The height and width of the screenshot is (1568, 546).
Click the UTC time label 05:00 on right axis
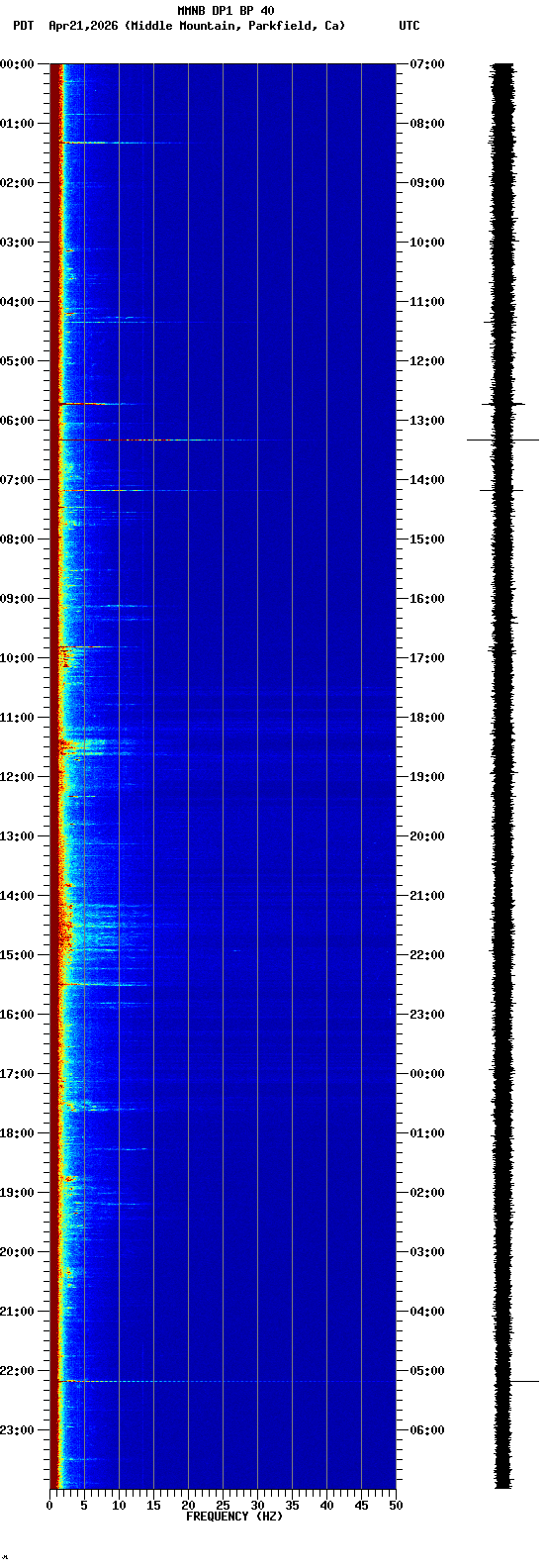pos(427,1371)
